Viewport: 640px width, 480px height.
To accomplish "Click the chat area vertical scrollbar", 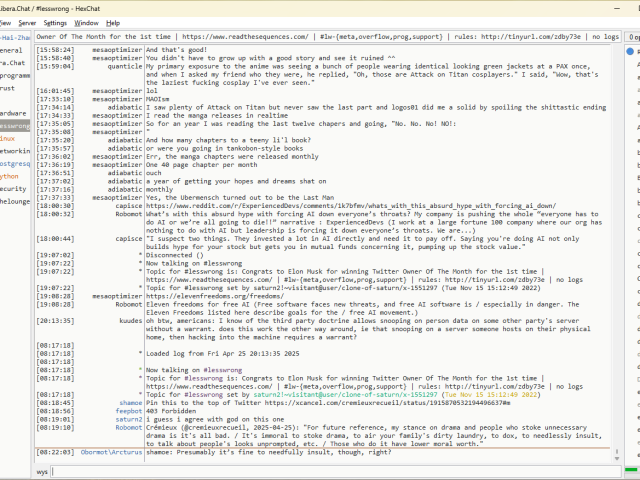I will [x=617, y=250].
